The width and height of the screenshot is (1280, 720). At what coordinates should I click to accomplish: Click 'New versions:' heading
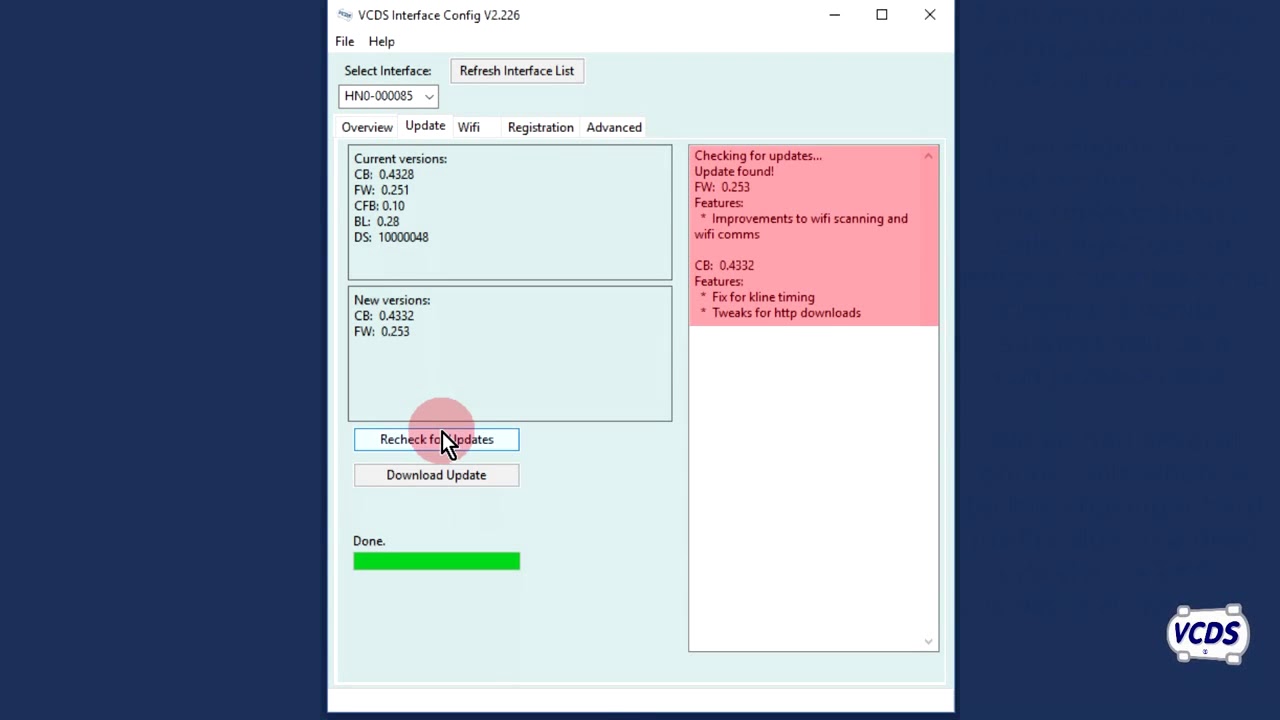[x=392, y=300]
